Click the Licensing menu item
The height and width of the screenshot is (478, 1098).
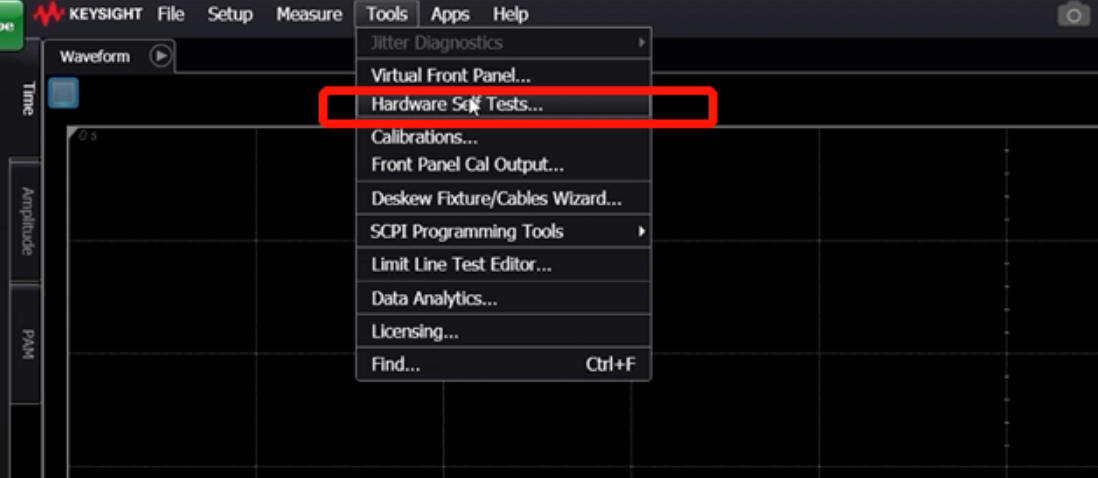click(415, 331)
